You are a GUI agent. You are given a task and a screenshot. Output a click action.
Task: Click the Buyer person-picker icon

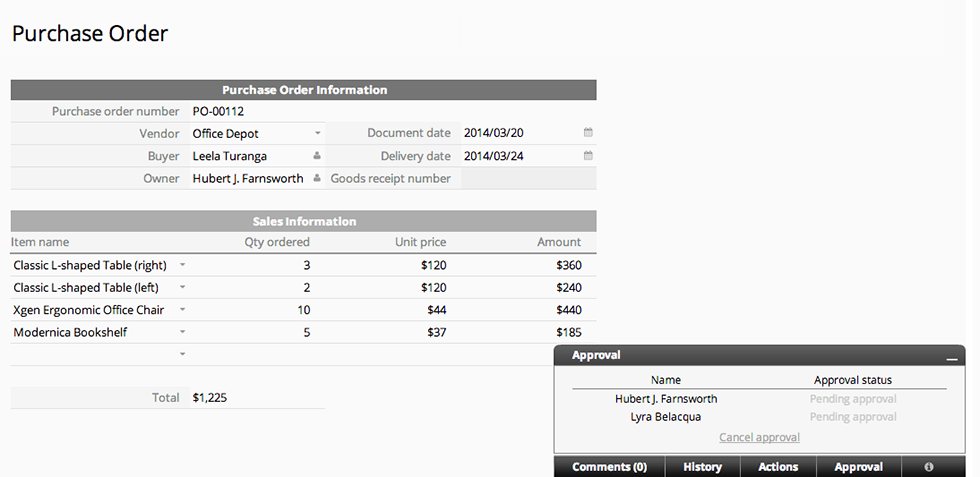pos(317,156)
